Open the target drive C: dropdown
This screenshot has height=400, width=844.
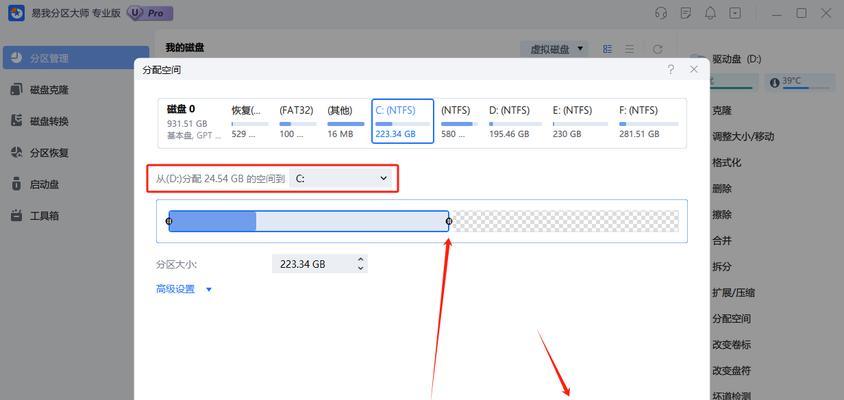point(342,178)
